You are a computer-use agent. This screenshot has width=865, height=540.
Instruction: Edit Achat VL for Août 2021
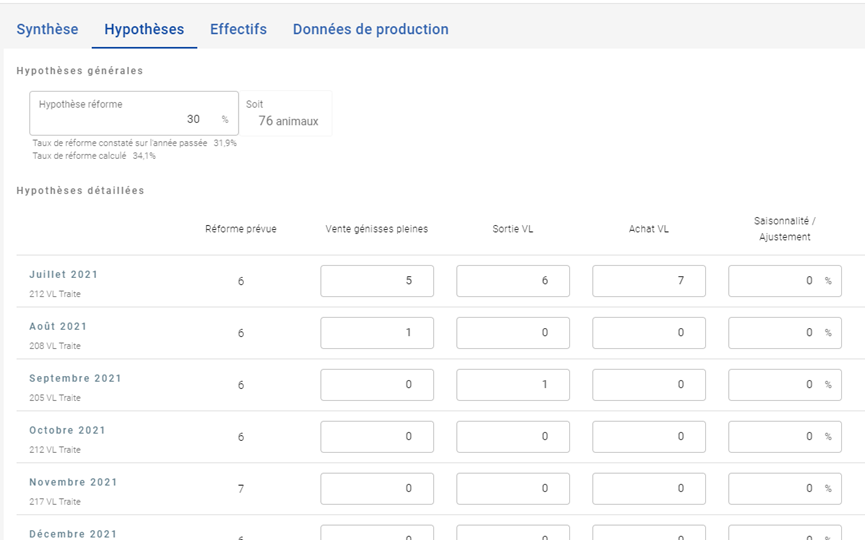pos(649,333)
